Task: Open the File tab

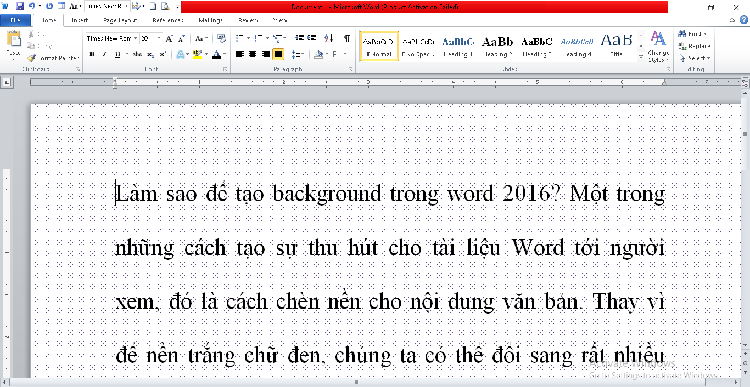Action: [x=15, y=20]
